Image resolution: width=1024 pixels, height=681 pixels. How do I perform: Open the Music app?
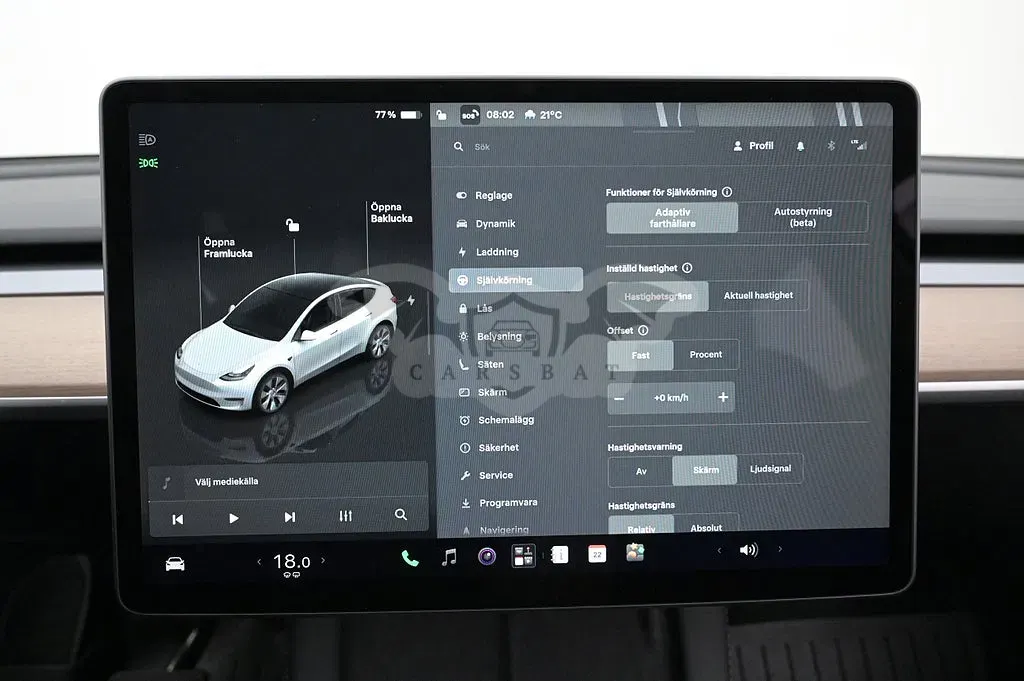tap(449, 557)
